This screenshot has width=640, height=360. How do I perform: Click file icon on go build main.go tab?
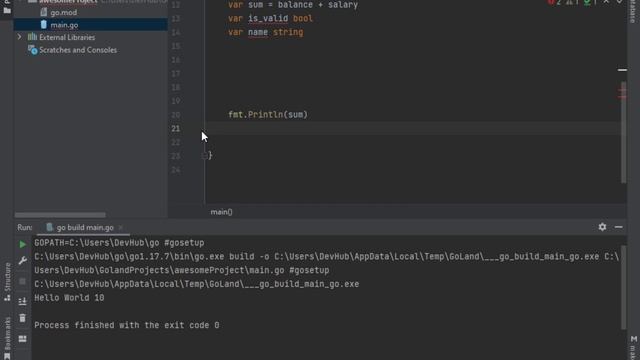pos(50,227)
